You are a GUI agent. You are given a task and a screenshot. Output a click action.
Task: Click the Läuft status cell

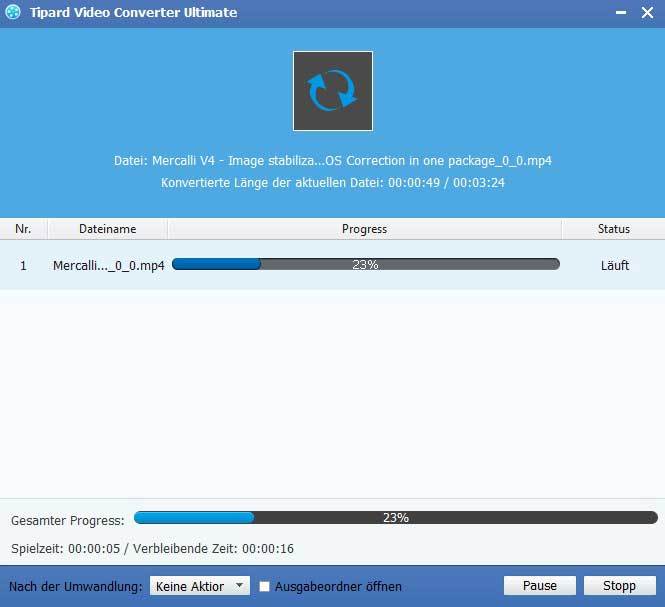click(x=615, y=266)
